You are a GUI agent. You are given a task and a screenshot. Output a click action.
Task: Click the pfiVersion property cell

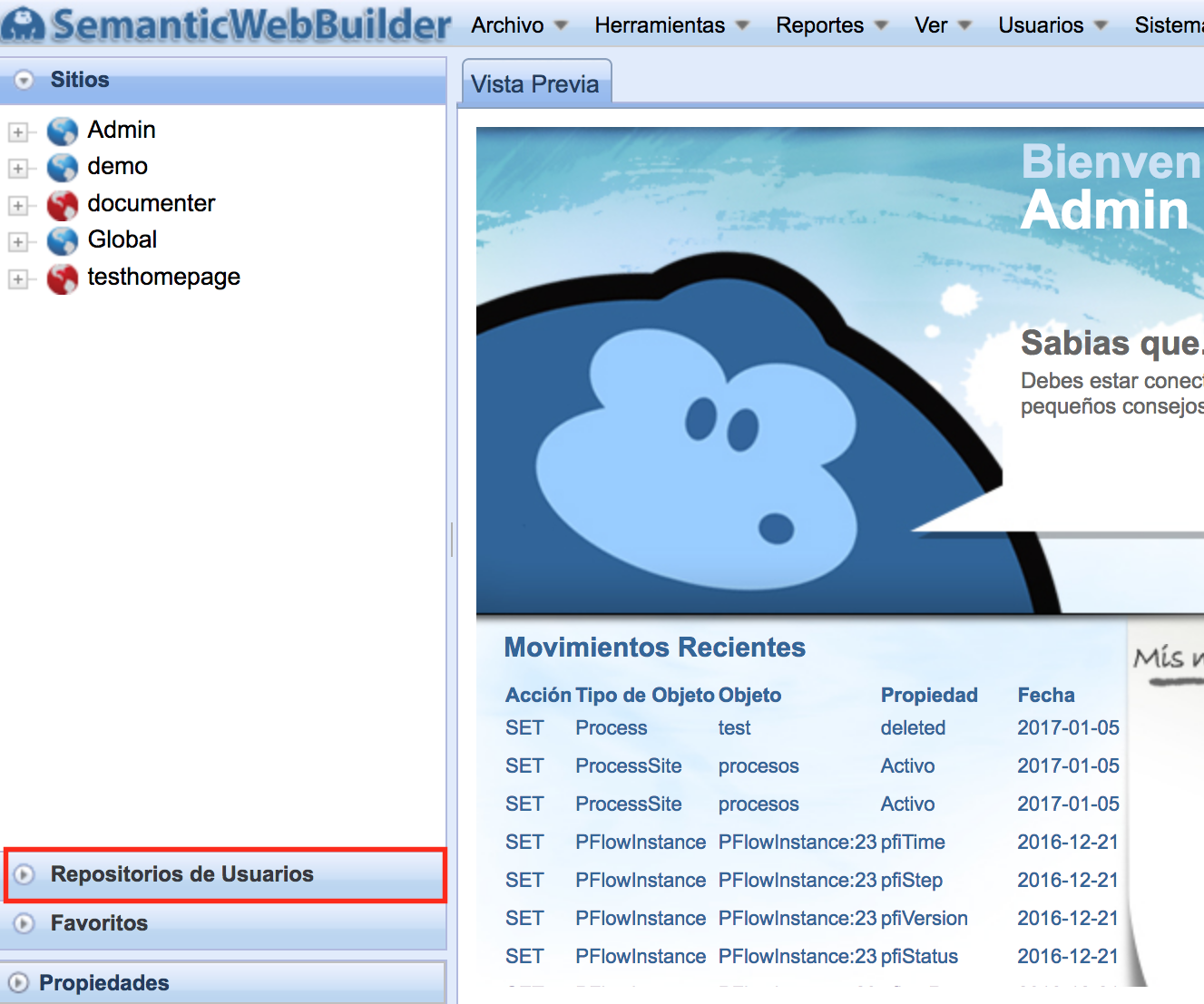click(925, 918)
